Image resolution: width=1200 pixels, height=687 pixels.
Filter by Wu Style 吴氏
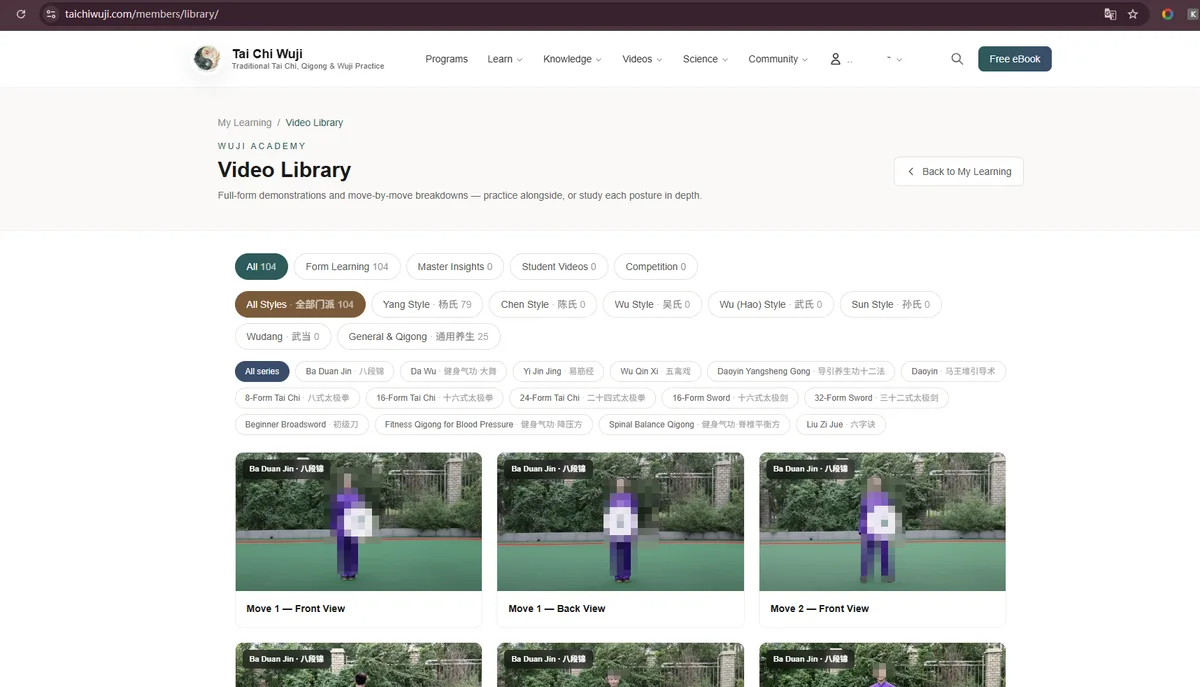click(652, 304)
